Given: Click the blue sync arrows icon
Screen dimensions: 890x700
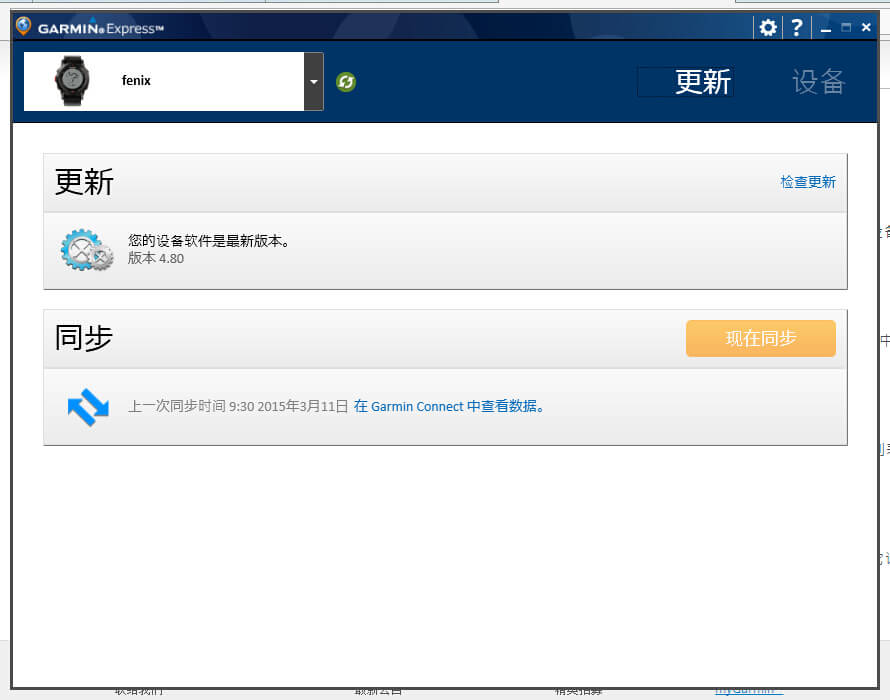Looking at the screenshot, I should point(88,407).
